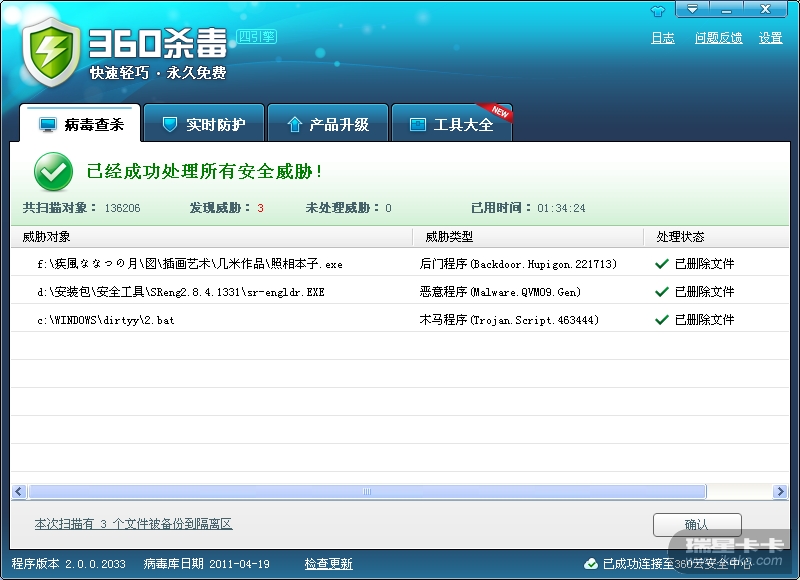Click the 四引擎 badge beside the title
Screen dimensions: 800x580
[257, 36]
